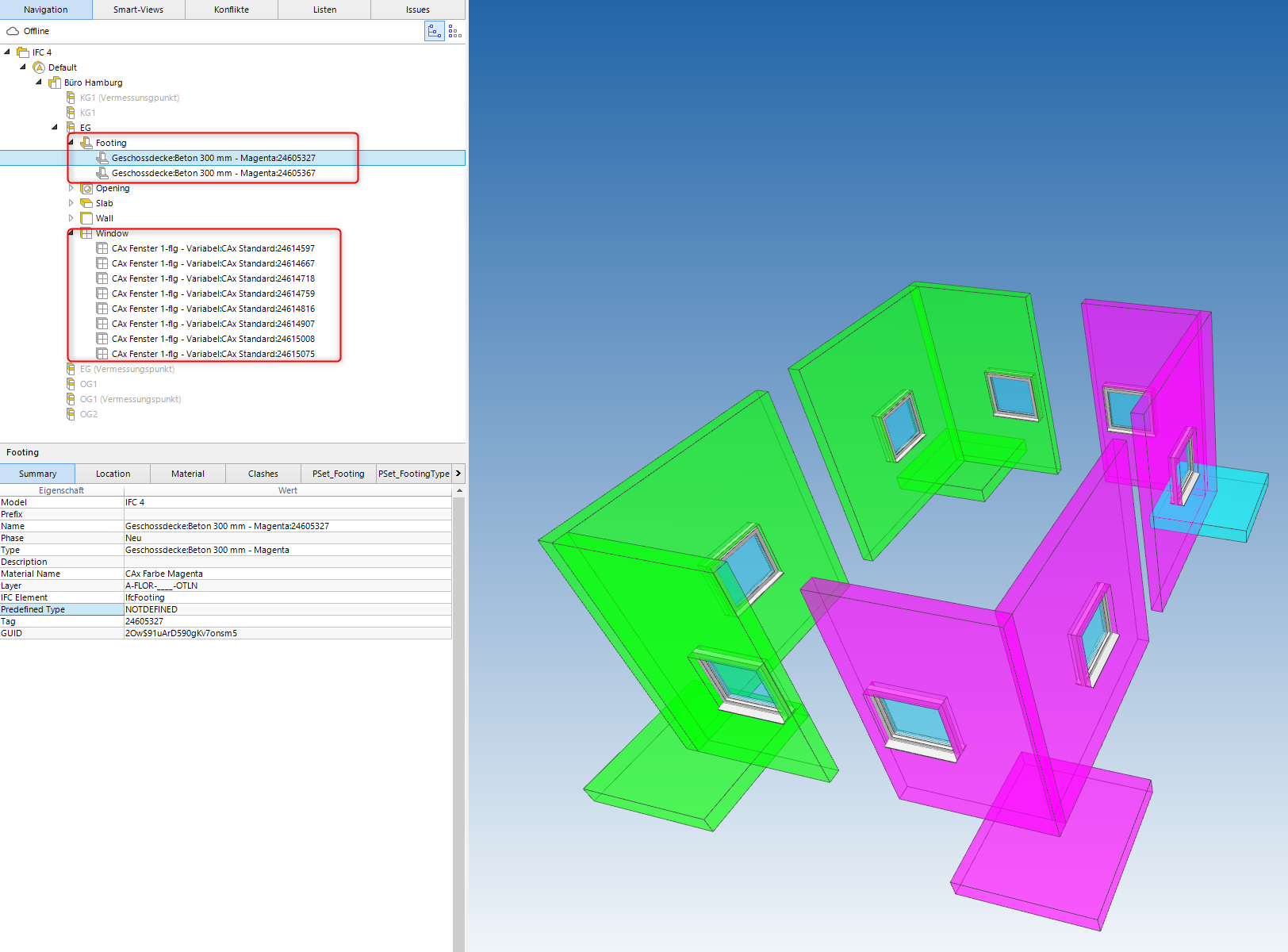The image size is (1288, 952).
Task: Click the Default project icon
Action: tap(39, 67)
